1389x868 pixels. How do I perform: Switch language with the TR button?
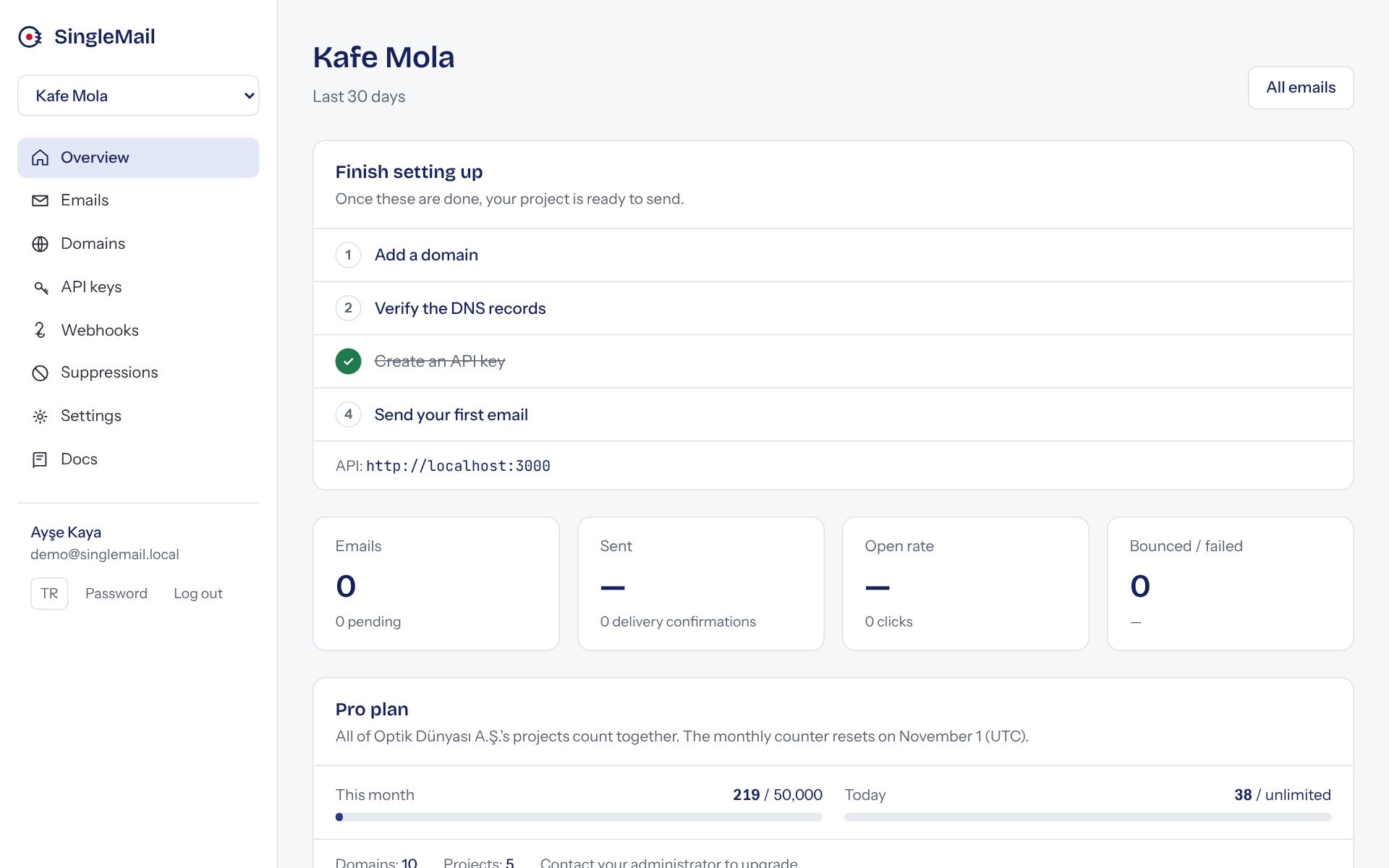pyautogui.click(x=49, y=594)
